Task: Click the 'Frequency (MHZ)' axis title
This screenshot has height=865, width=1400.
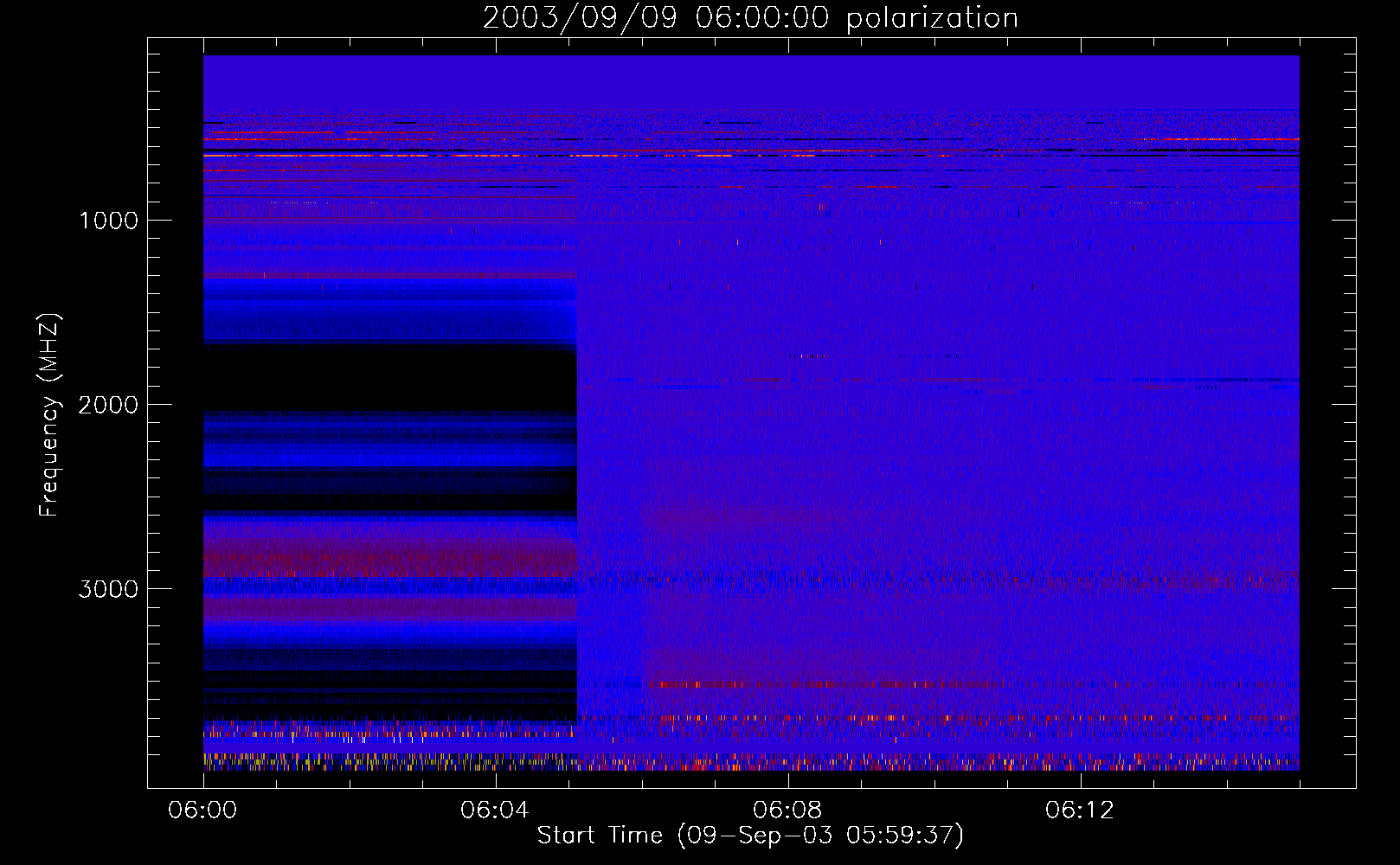Action: pos(49,415)
